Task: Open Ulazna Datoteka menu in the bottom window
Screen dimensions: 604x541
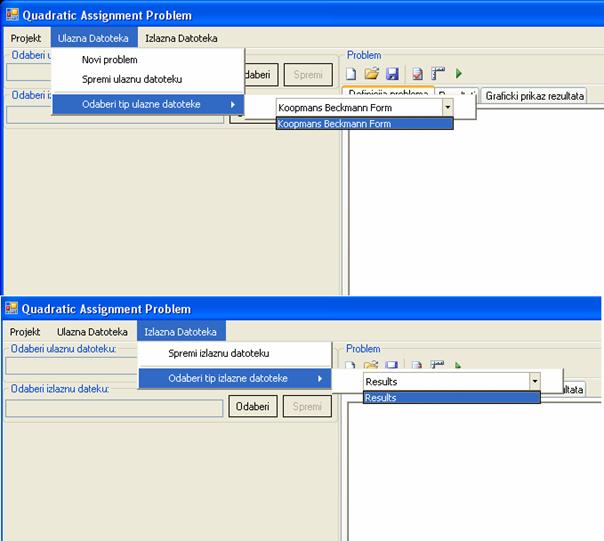Action: coord(92,332)
